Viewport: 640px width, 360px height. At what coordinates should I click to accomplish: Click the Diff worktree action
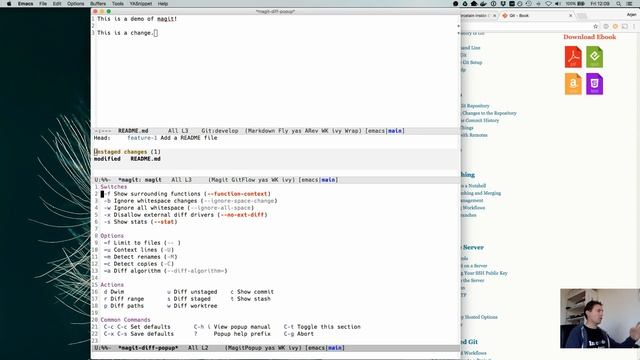click(192, 306)
